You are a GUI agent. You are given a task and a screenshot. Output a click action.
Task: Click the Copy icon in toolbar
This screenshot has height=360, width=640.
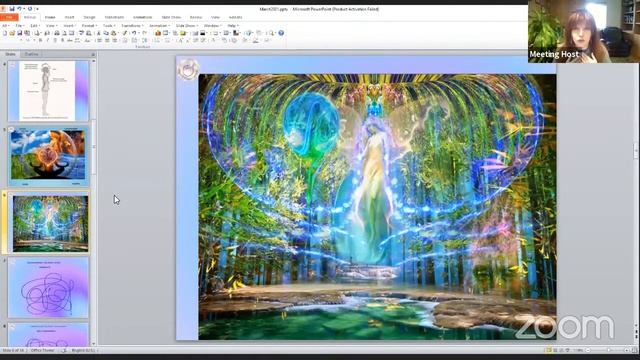(x=106, y=33)
